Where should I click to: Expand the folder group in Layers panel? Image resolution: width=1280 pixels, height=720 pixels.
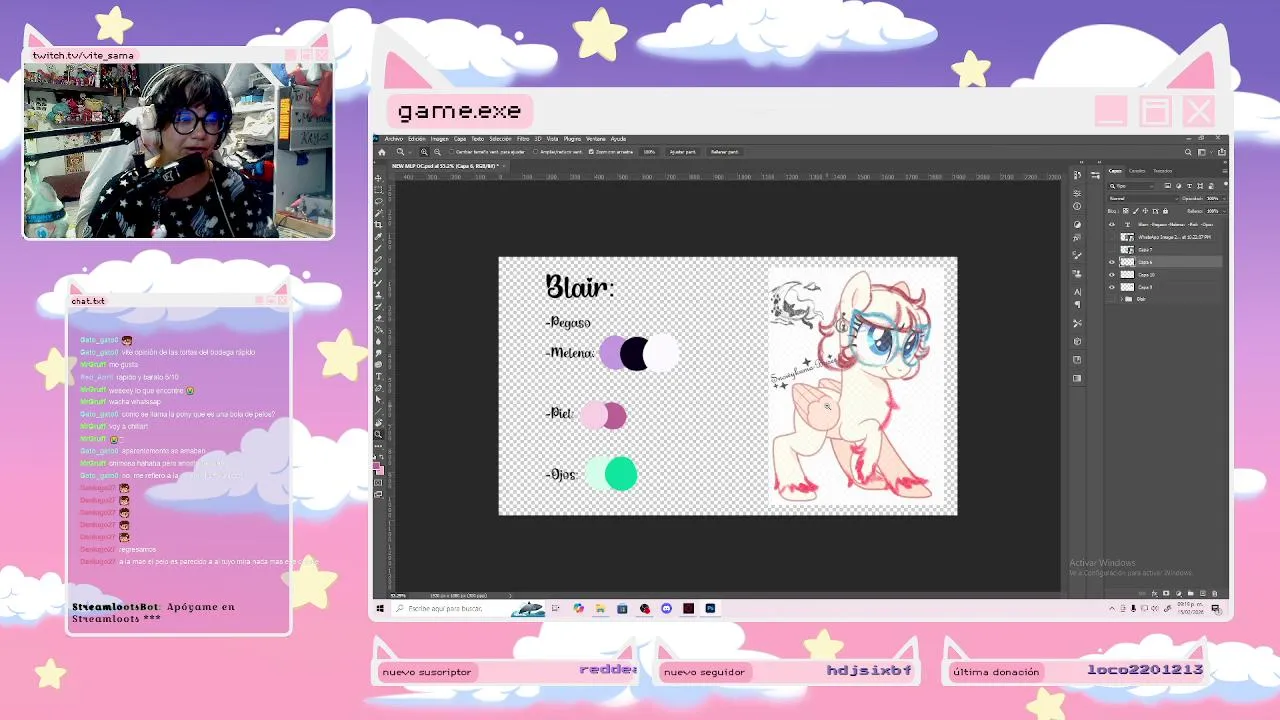point(1122,299)
